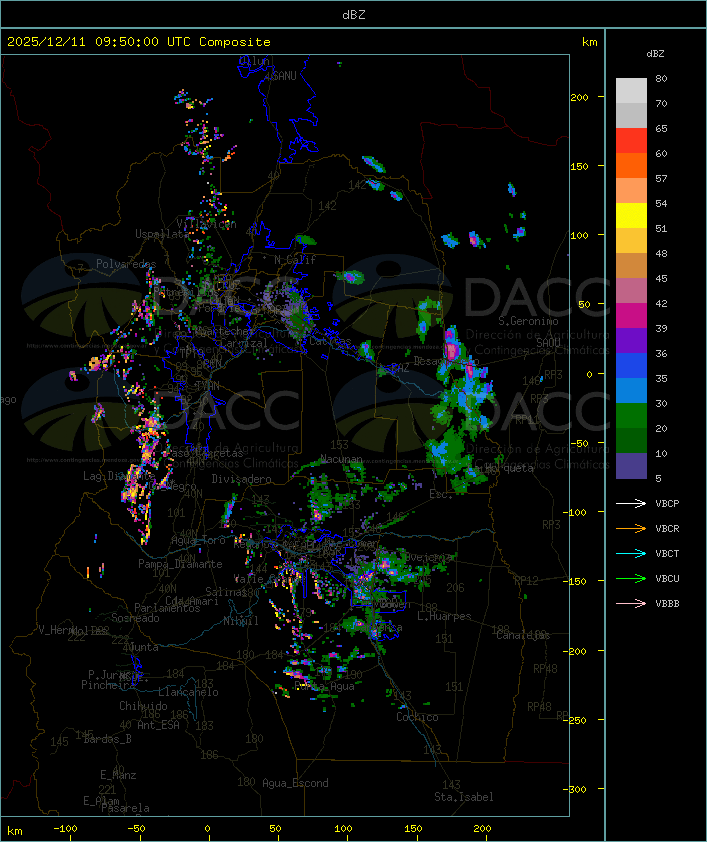Pick the light blue swatch between 35 and 30

pyautogui.click(x=631, y=391)
